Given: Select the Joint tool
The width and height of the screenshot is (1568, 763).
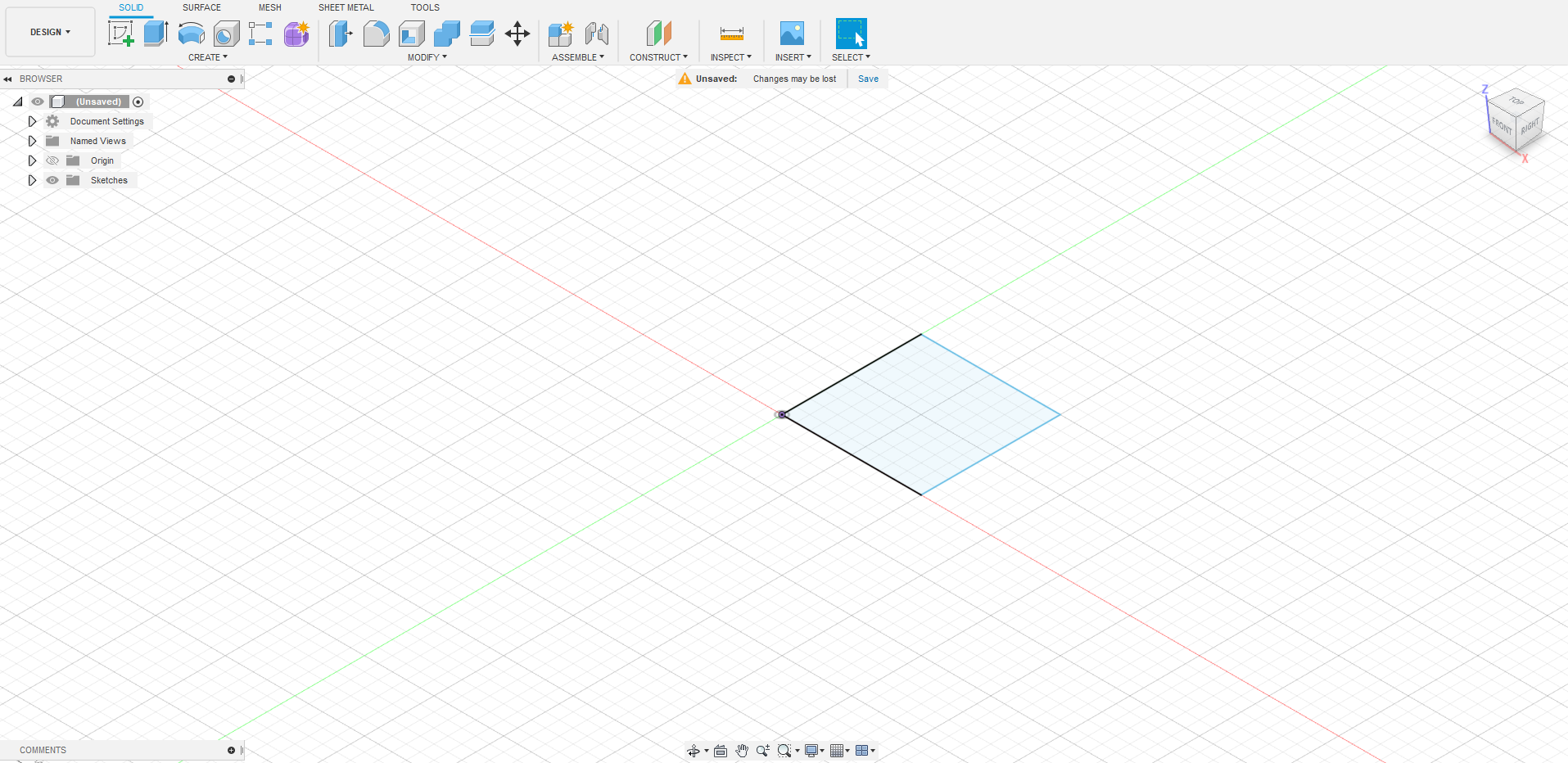Looking at the screenshot, I should (597, 34).
